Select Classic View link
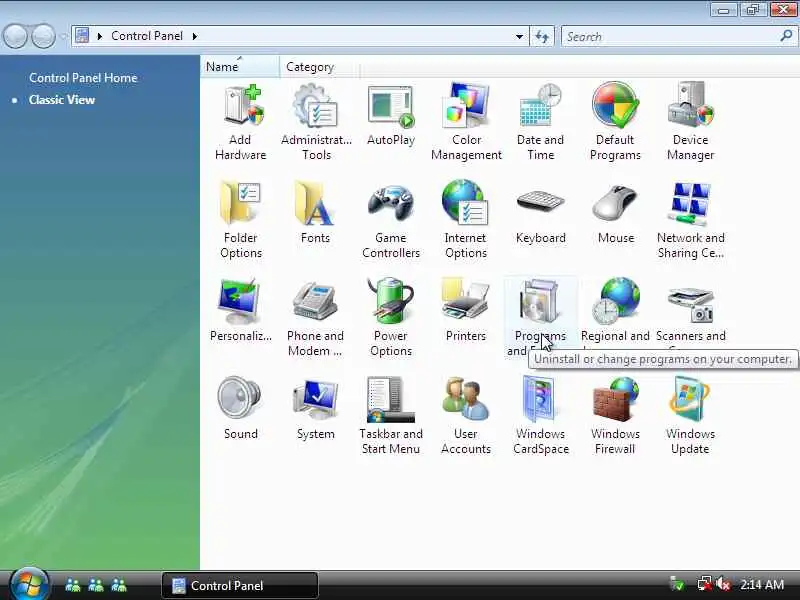Screen dimensions: 800x600 (x=62, y=99)
